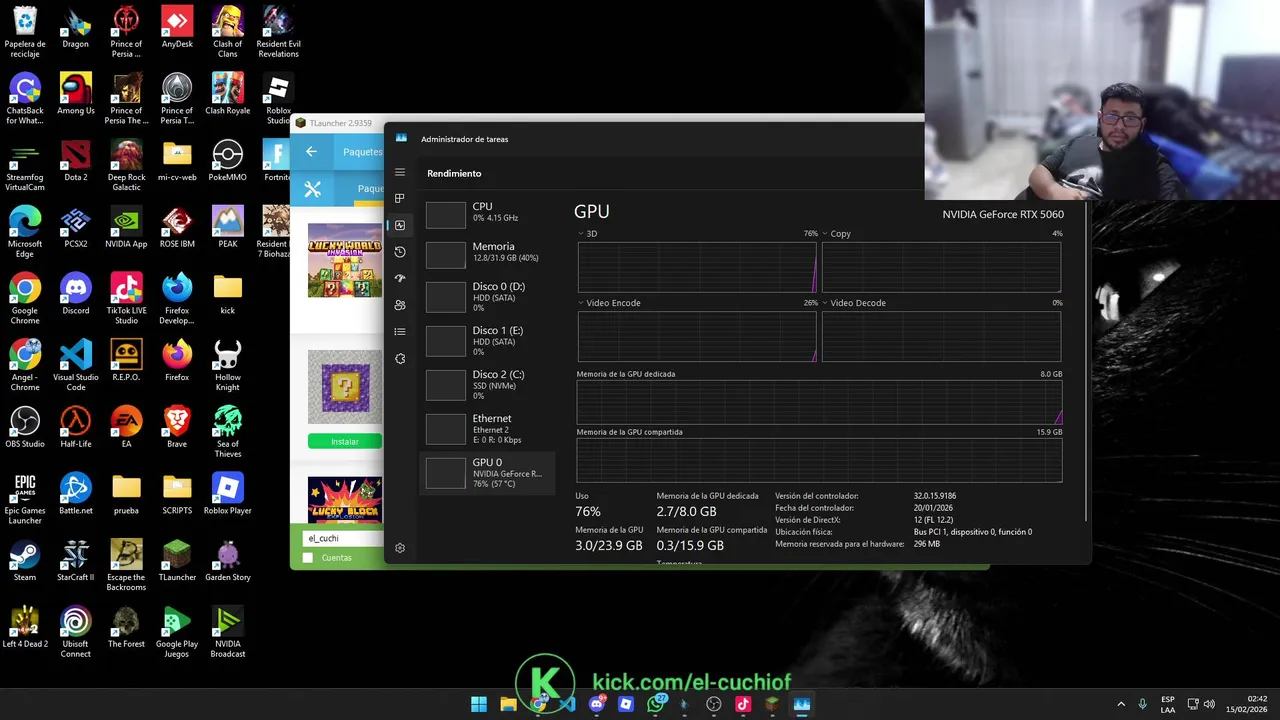
Task: Click Lucky World Invasion pack thumbnail
Action: click(344, 260)
